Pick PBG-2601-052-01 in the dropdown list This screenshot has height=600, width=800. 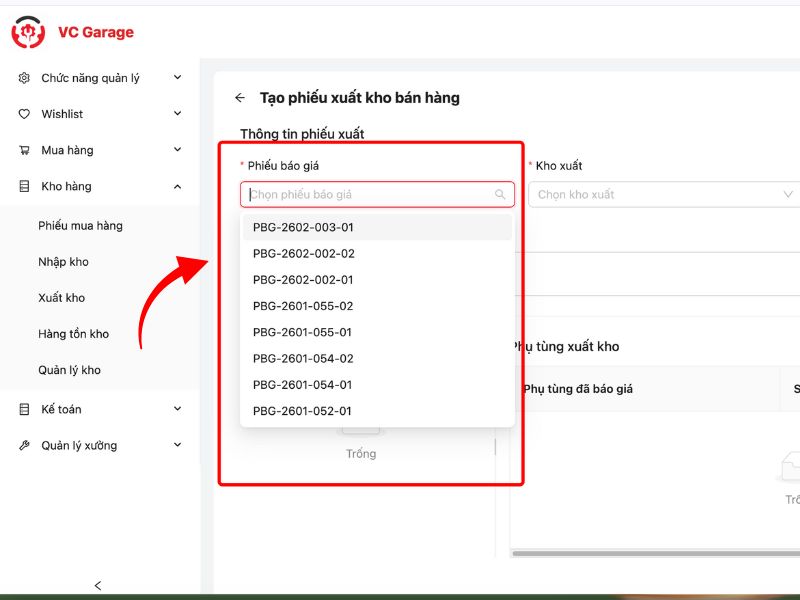click(303, 411)
